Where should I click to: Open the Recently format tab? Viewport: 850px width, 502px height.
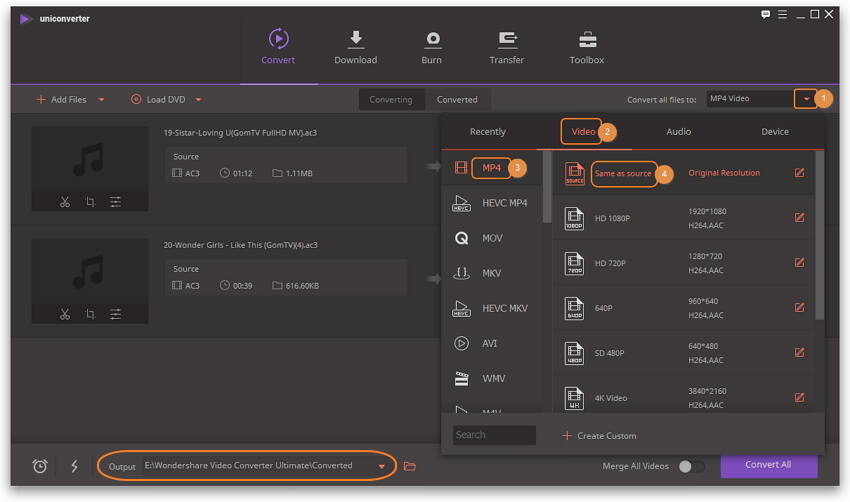coord(488,132)
